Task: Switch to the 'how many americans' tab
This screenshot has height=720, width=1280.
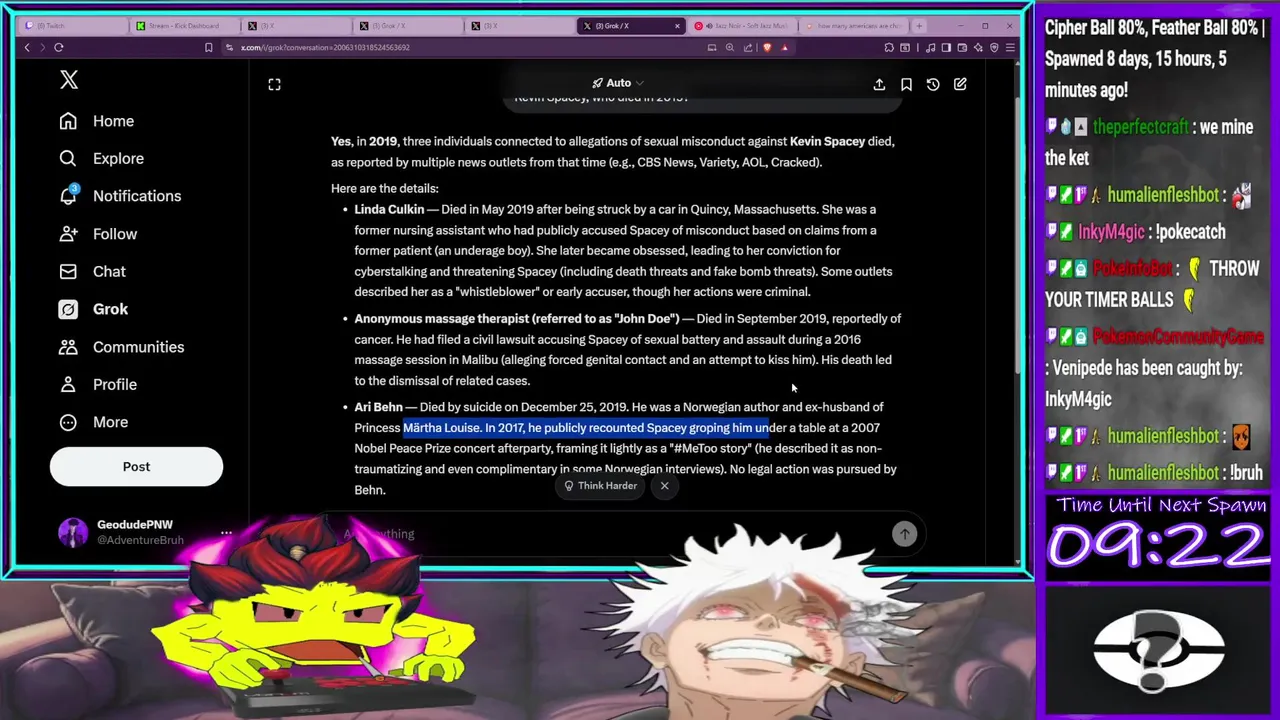Action: [x=853, y=25]
